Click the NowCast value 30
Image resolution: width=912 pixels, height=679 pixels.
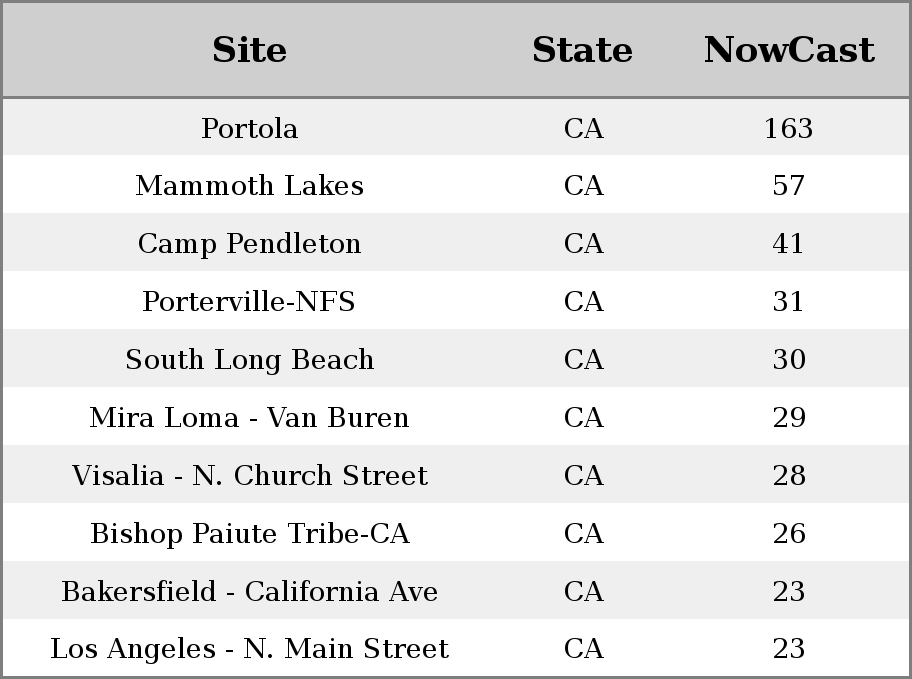(789, 360)
